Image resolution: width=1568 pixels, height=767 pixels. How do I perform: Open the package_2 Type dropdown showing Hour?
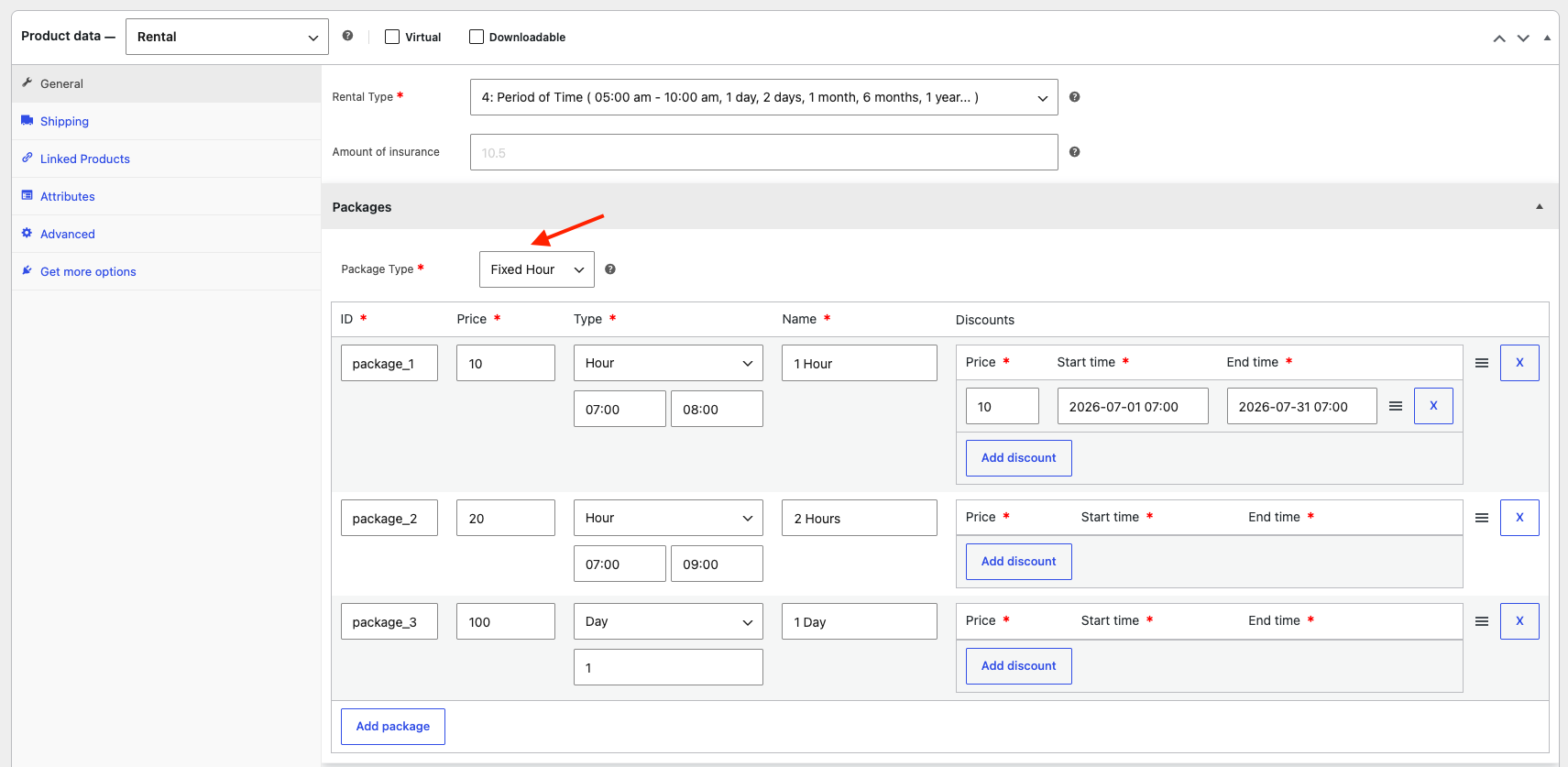668,518
